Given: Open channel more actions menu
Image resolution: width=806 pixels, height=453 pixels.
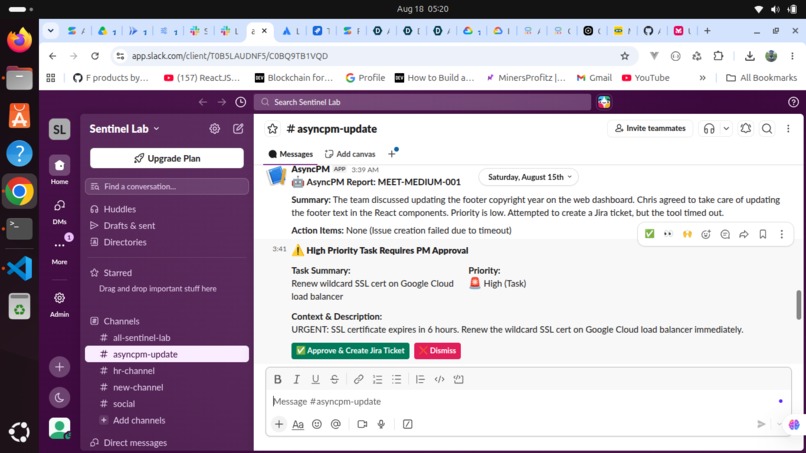Looking at the screenshot, I should pyautogui.click(x=788, y=129).
